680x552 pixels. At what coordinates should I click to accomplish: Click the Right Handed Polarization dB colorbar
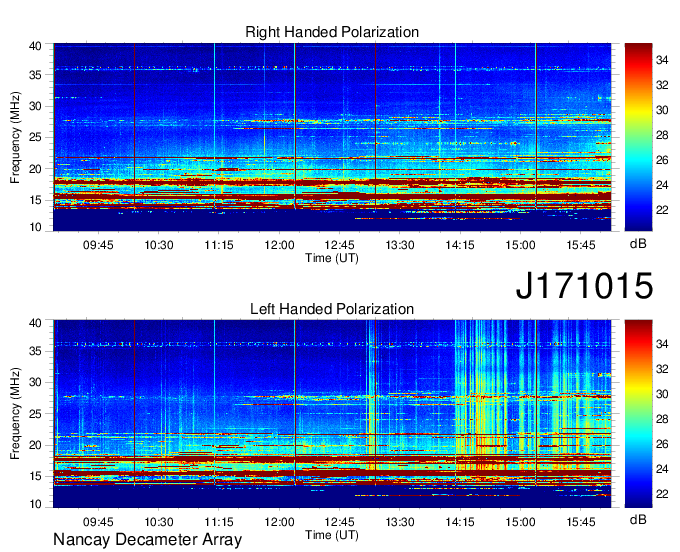[638, 136]
